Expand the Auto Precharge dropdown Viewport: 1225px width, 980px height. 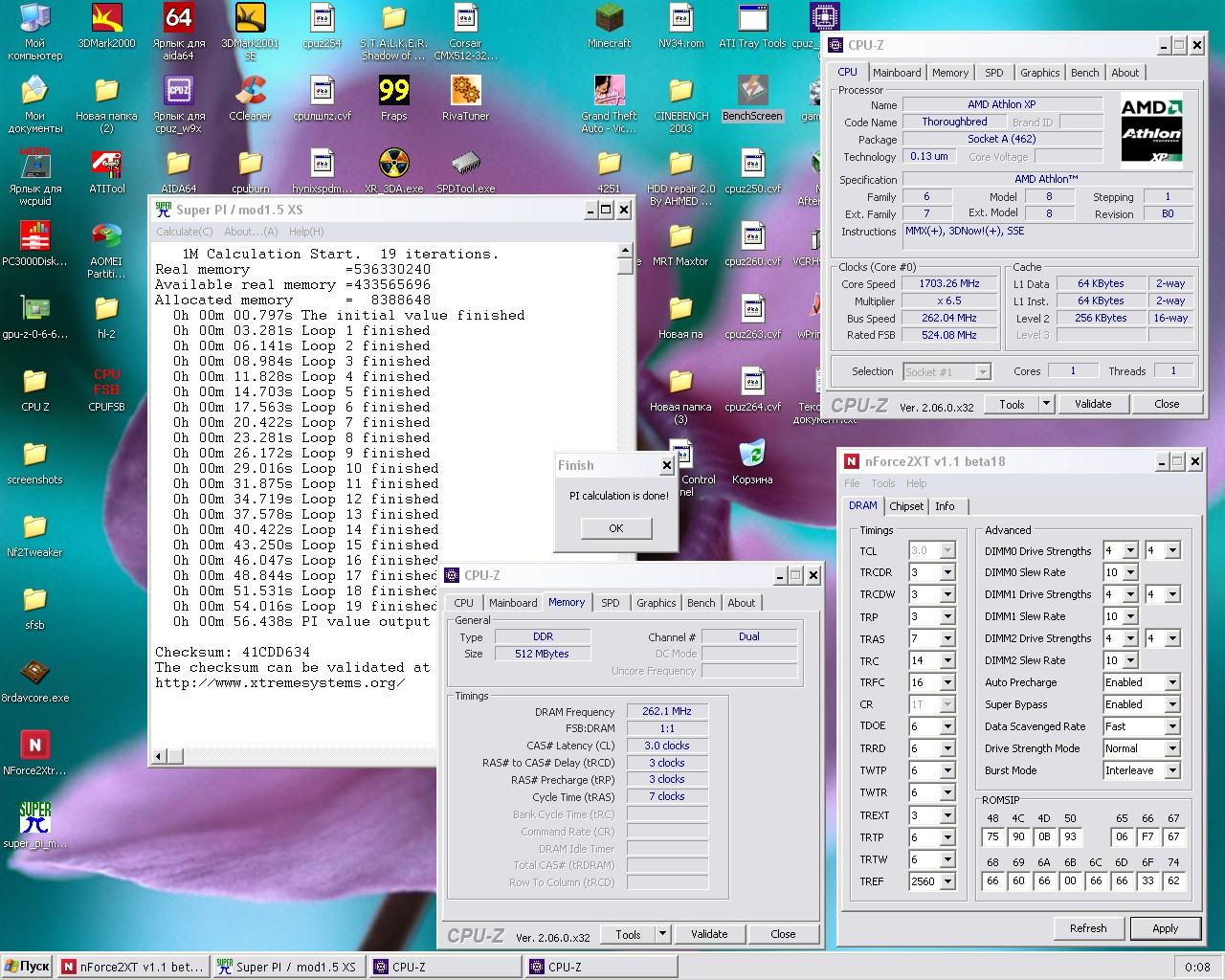[x=1172, y=682]
